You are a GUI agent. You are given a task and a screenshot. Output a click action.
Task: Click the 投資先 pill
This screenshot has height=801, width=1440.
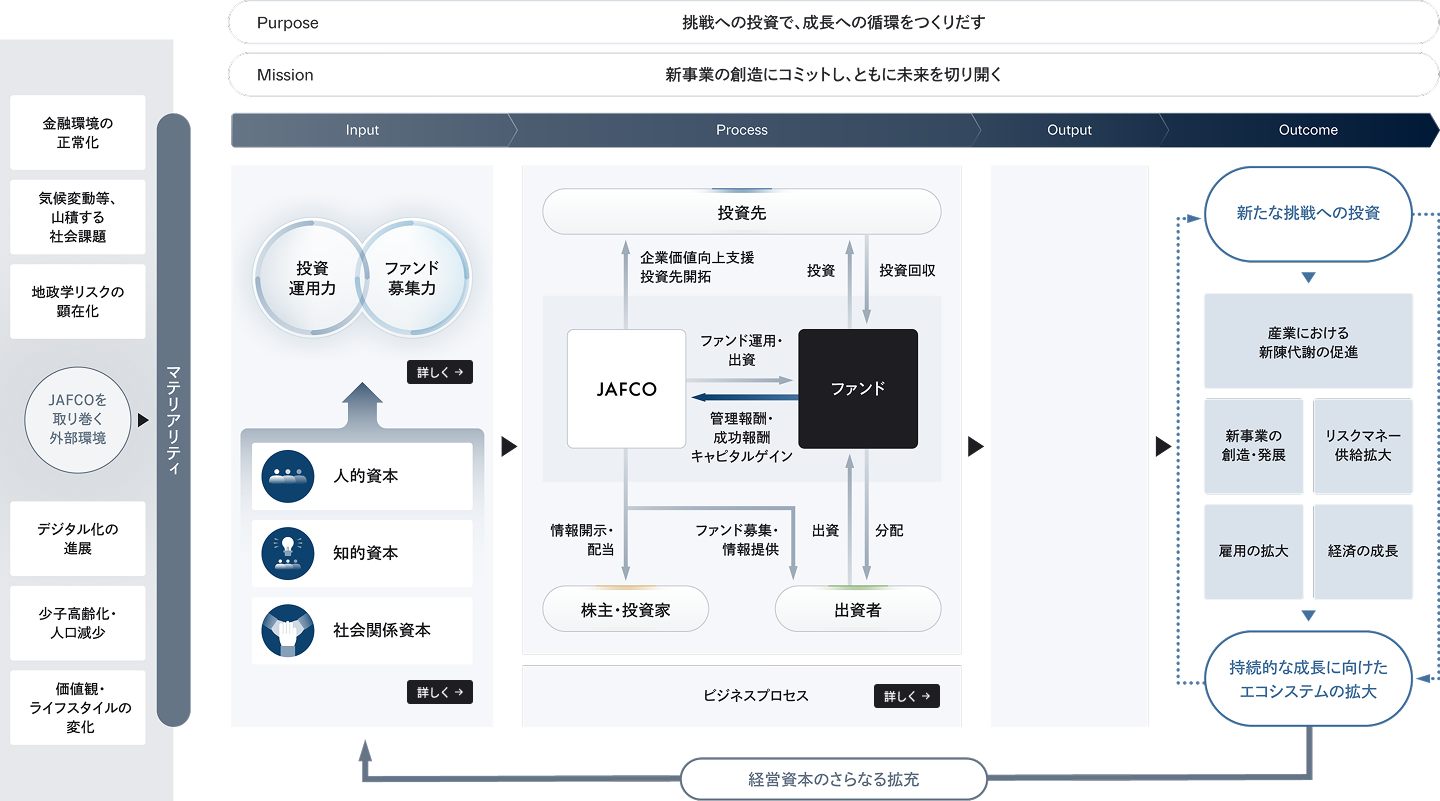[x=742, y=212]
